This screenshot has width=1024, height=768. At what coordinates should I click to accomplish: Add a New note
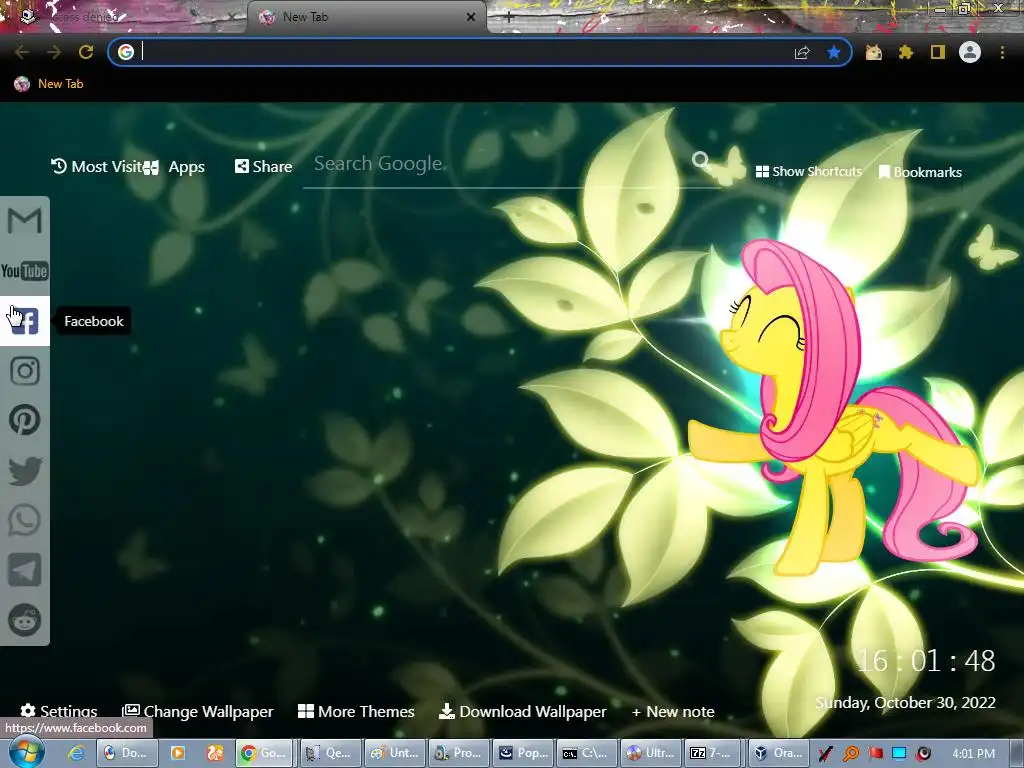[673, 711]
